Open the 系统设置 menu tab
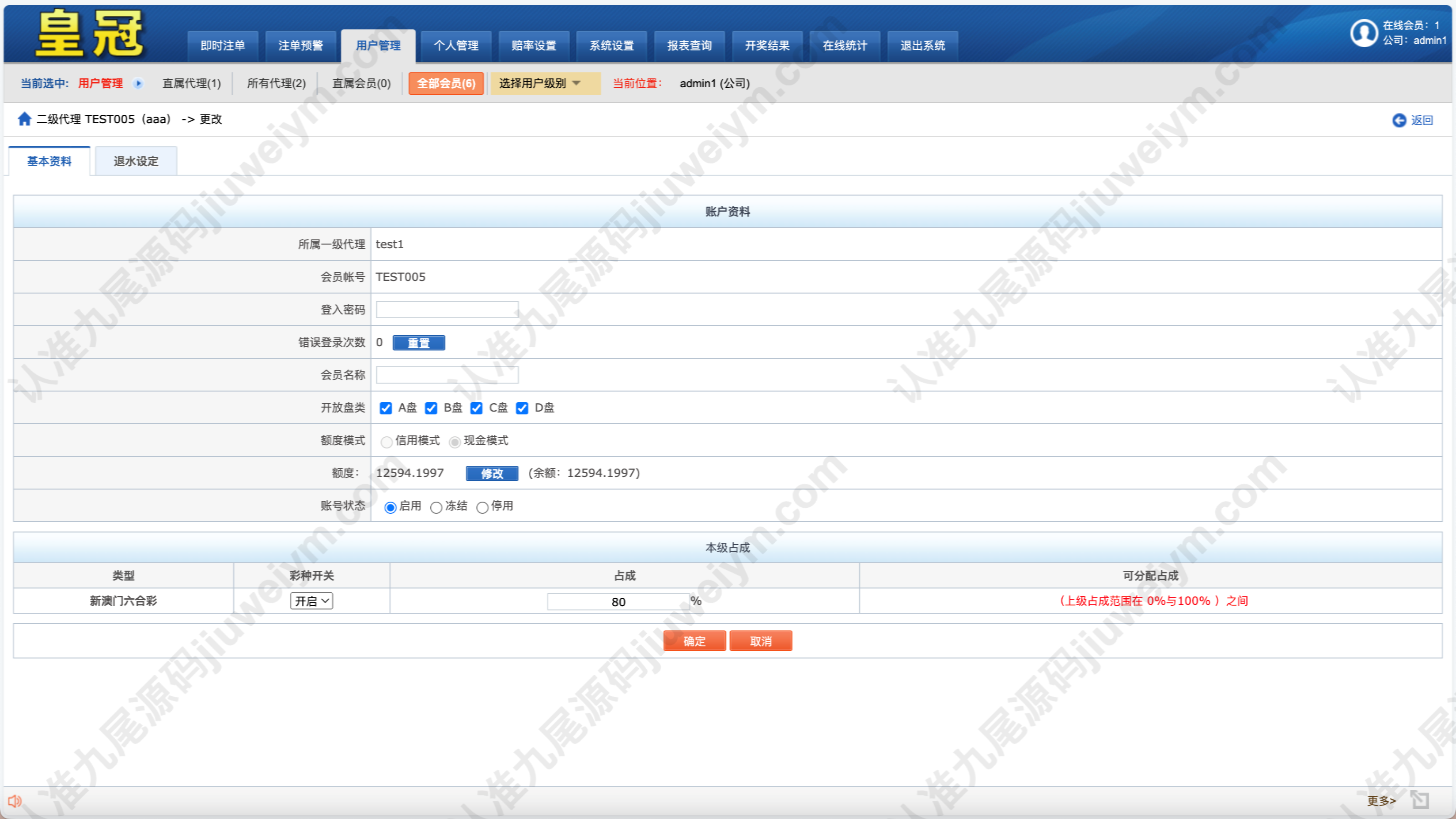 611,46
